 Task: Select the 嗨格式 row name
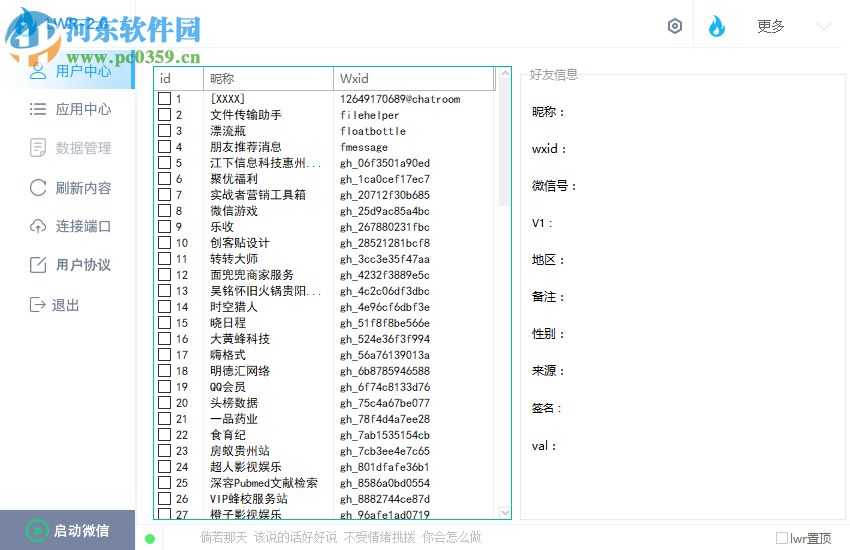(228, 354)
